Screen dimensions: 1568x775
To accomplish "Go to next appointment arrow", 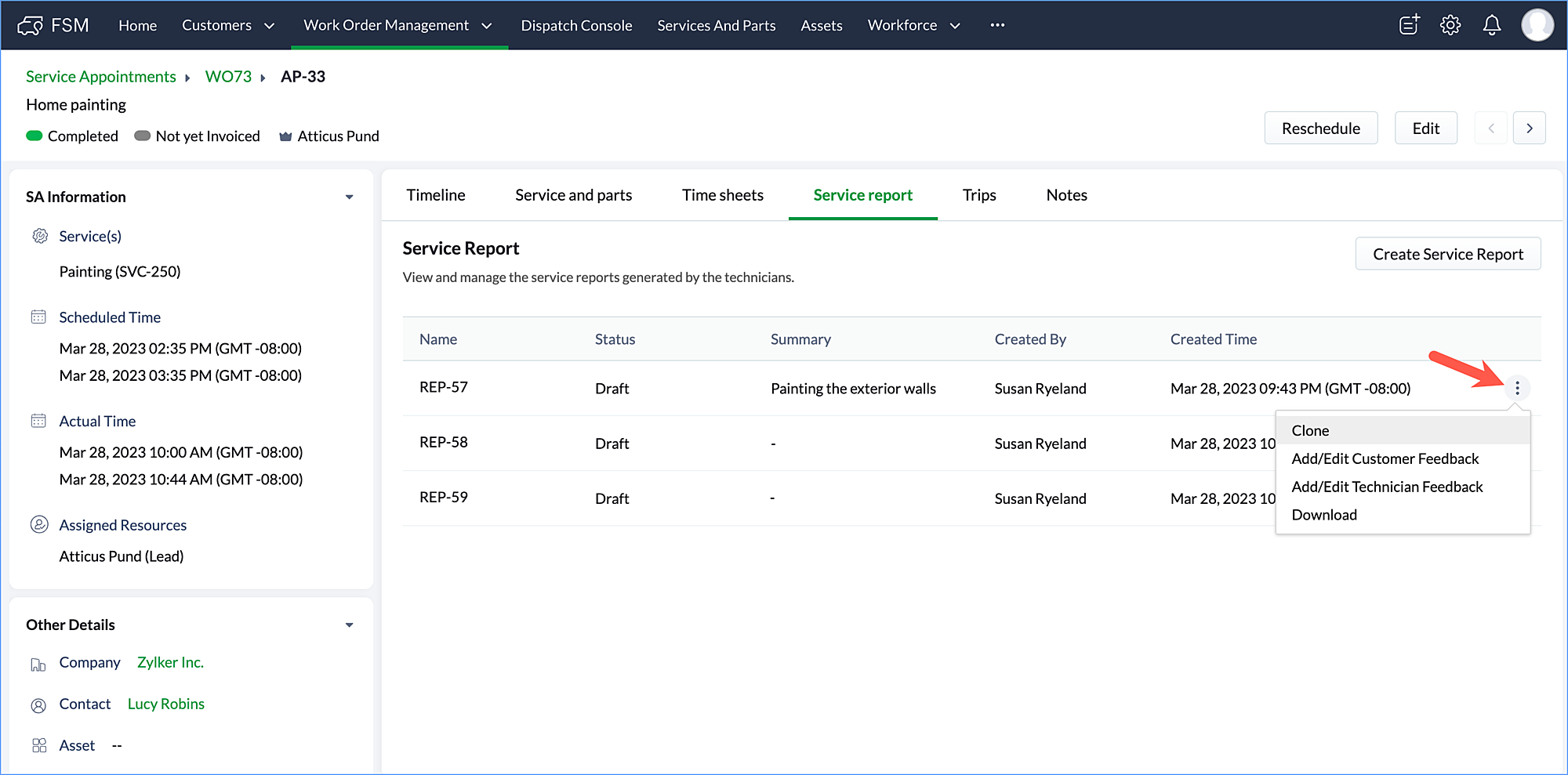I will (1530, 129).
